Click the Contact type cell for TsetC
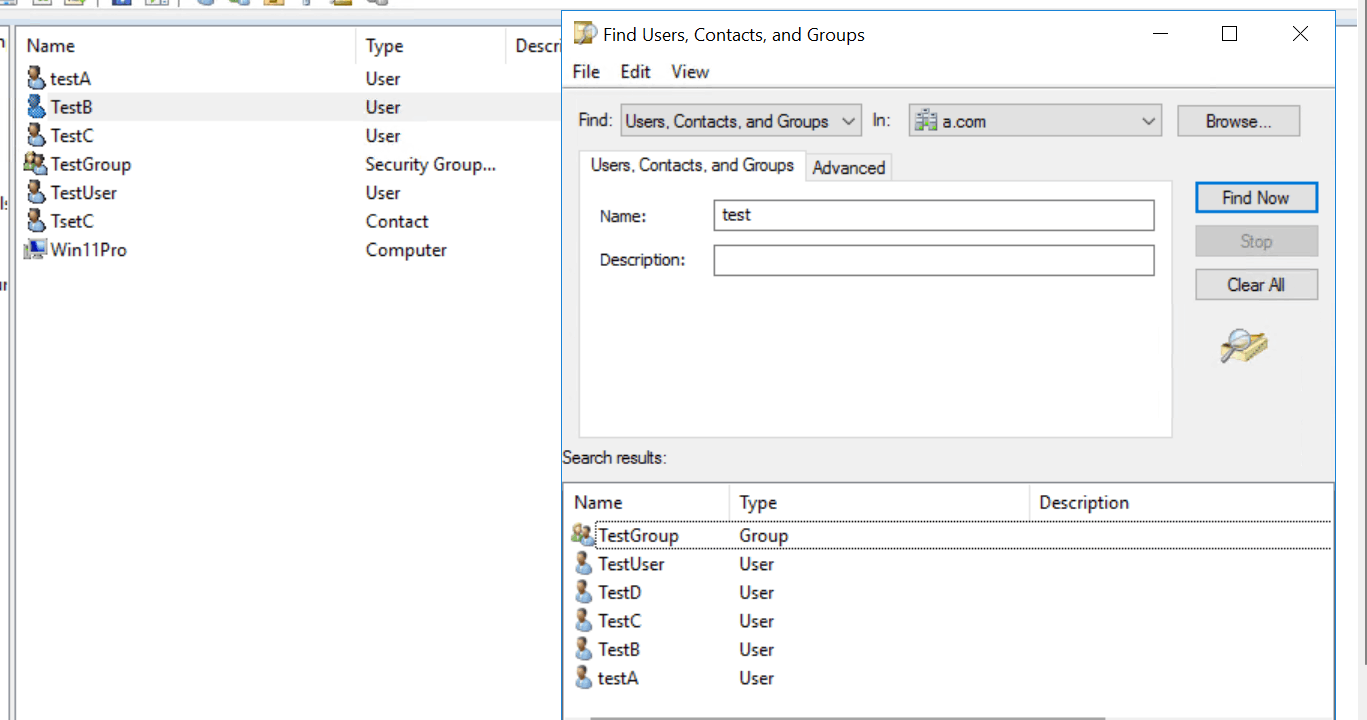This screenshot has width=1367, height=720. pos(397,221)
